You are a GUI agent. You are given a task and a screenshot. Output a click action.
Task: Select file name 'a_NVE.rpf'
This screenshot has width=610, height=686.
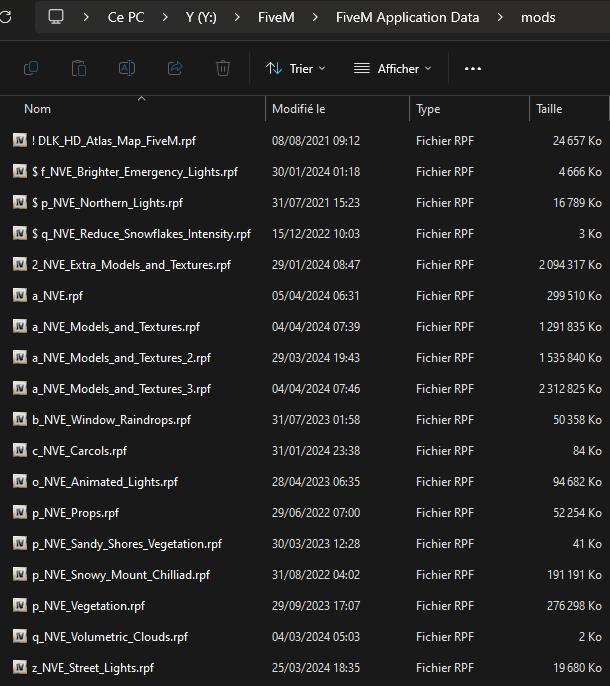[x=57, y=296]
